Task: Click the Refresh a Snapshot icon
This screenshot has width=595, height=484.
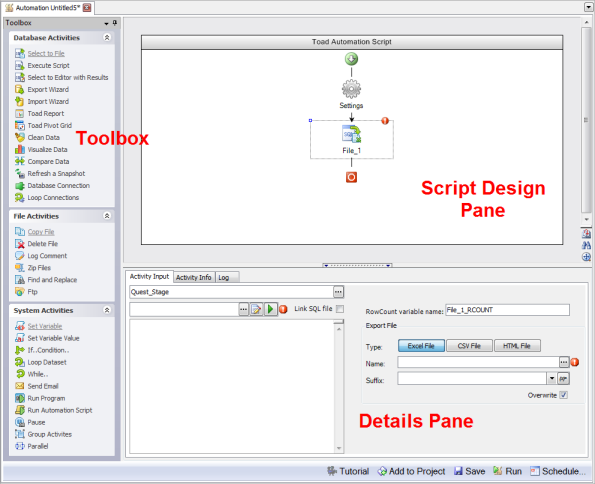Action: coord(20,173)
